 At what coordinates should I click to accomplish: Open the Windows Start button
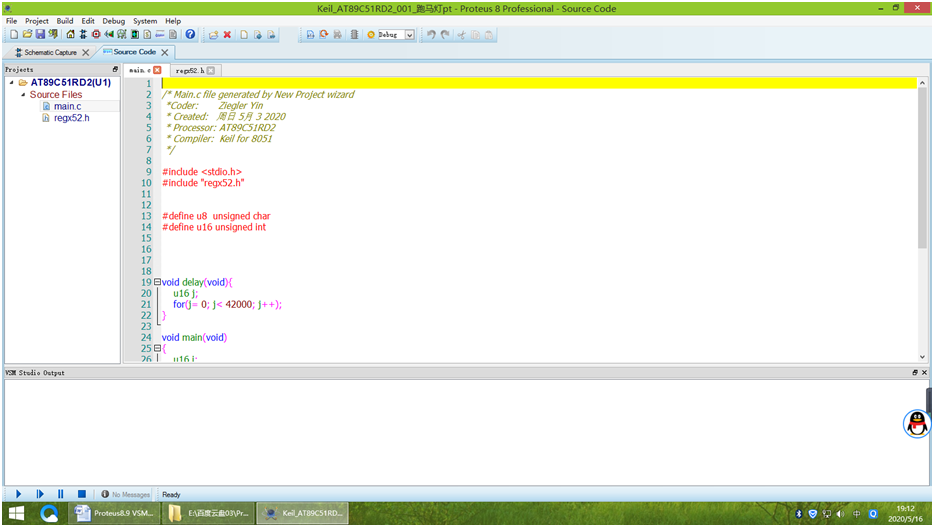(x=16, y=513)
